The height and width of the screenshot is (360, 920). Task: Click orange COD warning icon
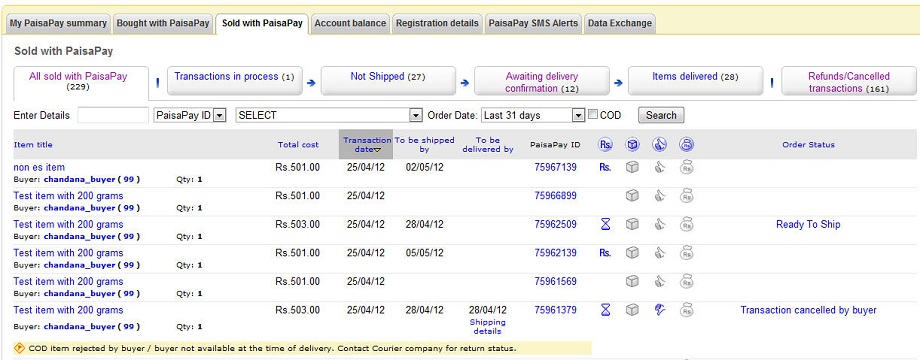pyautogui.click(x=19, y=348)
